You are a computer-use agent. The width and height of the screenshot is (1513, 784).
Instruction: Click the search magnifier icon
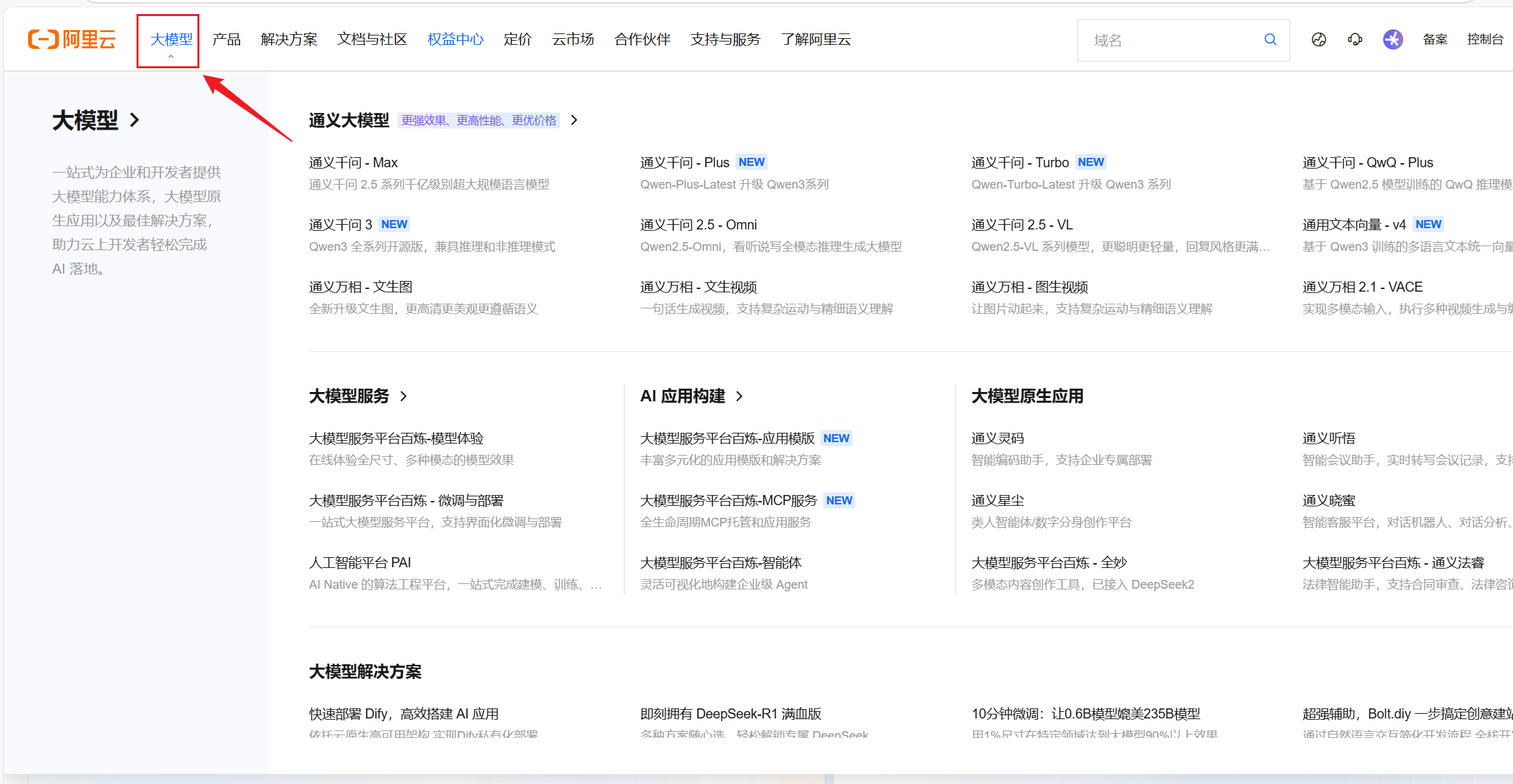(x=1270, y=39)
